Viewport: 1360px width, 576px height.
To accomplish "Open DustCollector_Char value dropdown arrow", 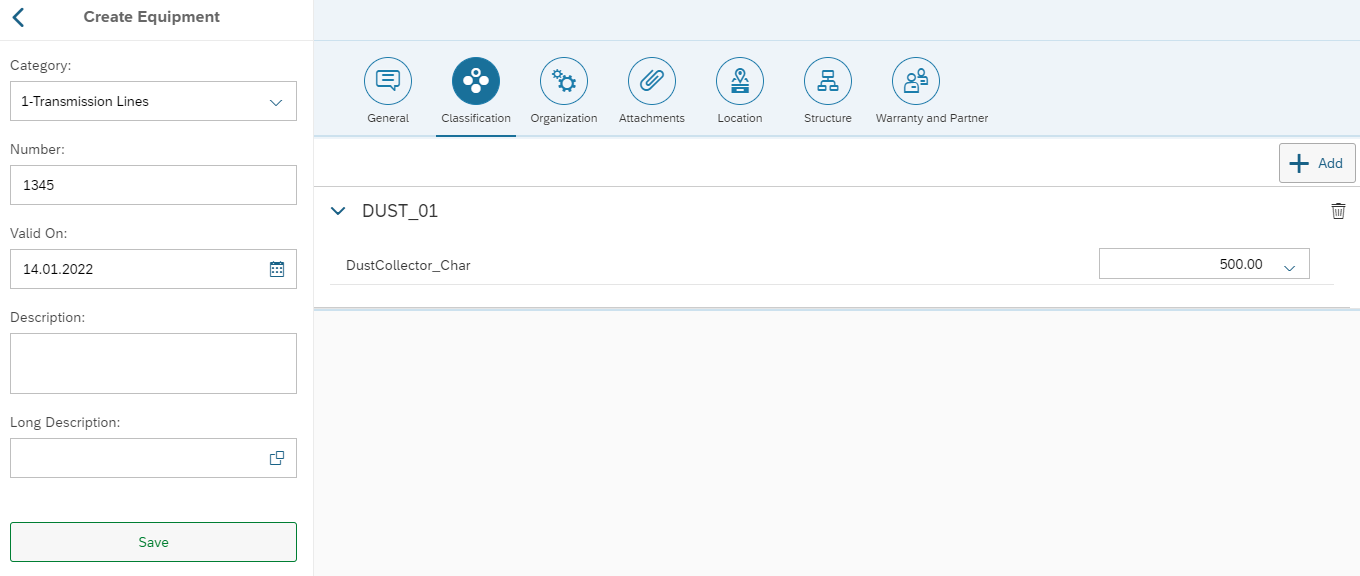I will pos(1289,266).
